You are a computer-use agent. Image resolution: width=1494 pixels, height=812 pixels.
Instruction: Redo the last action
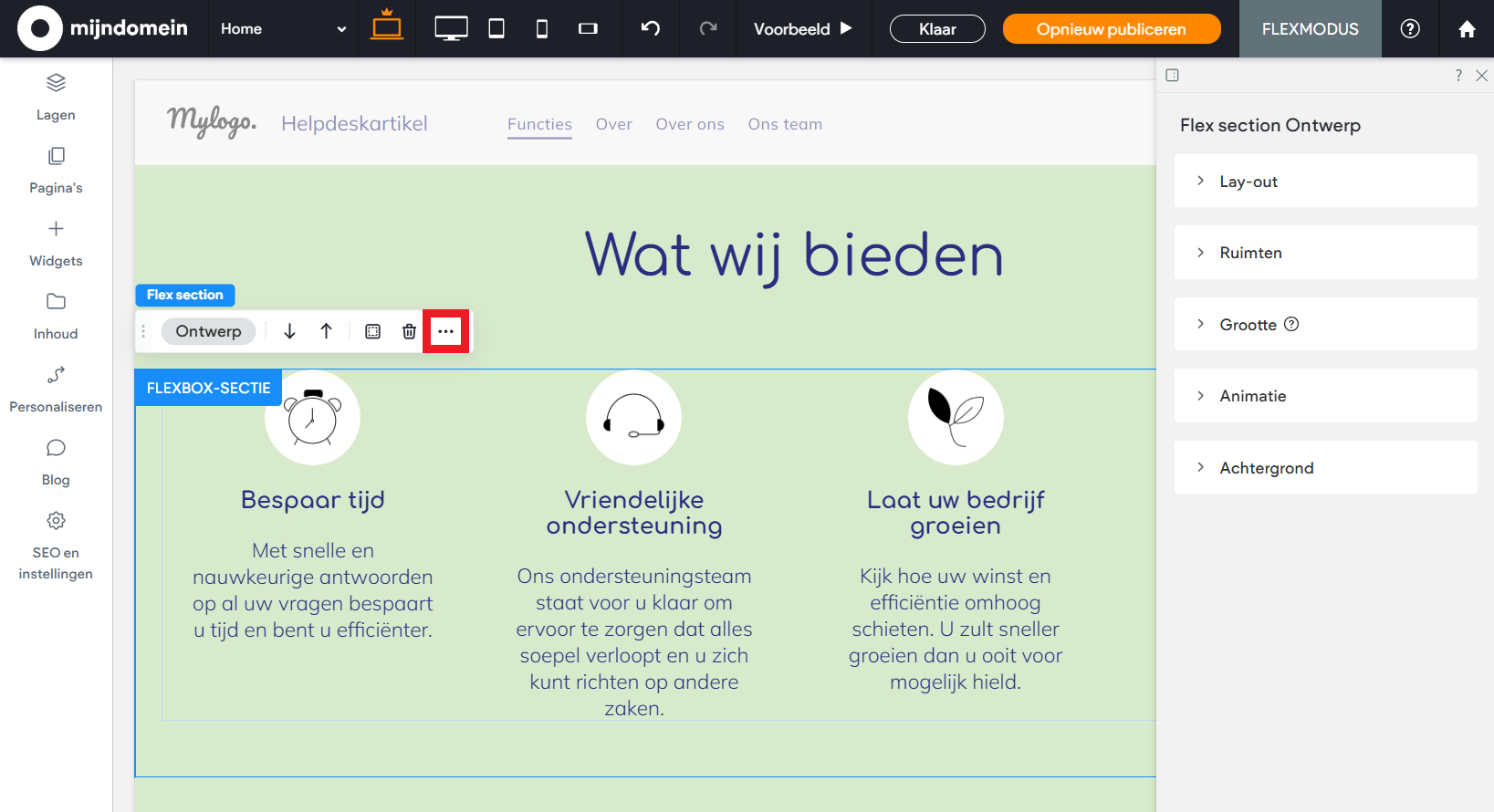(708, 28)
